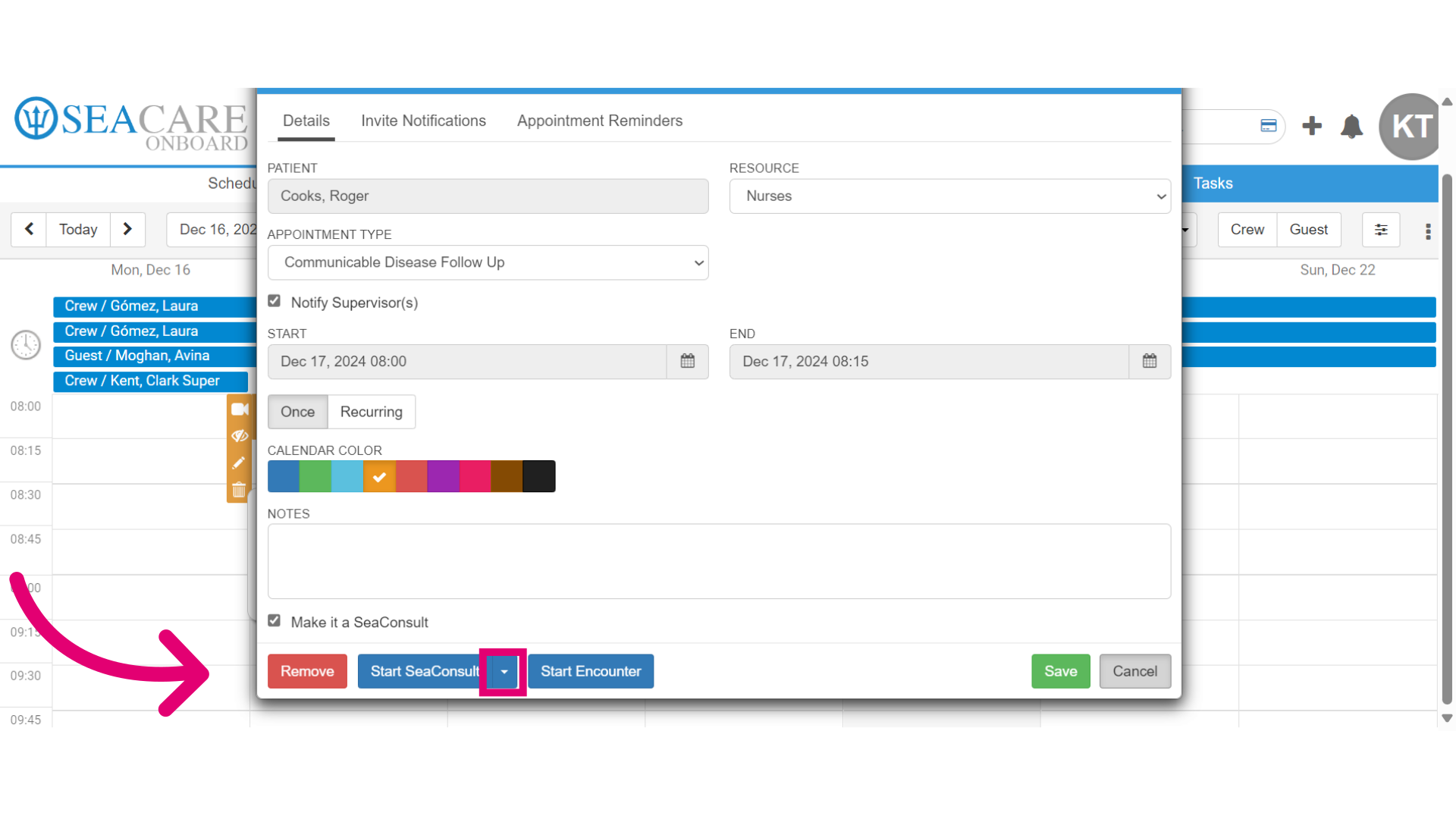
Task: Open the KT user avatar menu
Action: [1411, 127]
